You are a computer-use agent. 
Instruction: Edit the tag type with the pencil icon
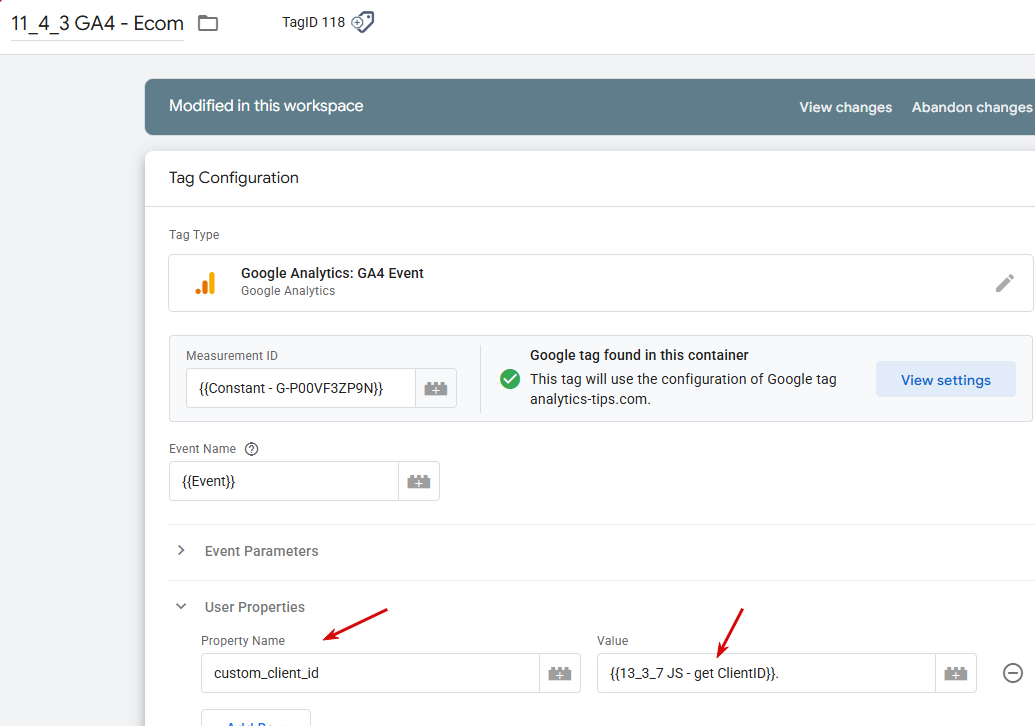[1005, 283]
